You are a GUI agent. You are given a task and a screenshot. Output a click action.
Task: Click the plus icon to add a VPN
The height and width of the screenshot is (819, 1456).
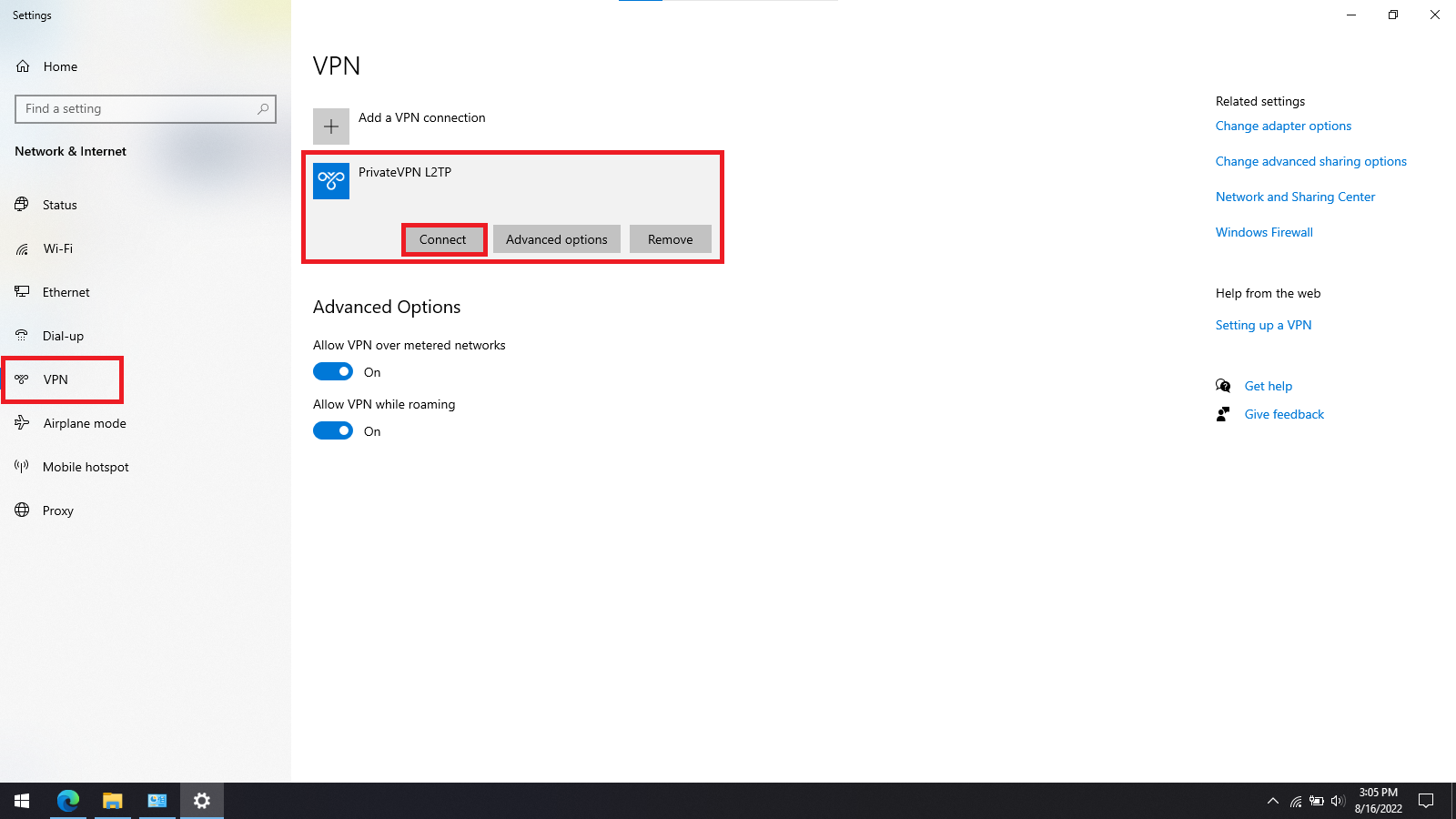pyautogui.click(x=331, y=126)
